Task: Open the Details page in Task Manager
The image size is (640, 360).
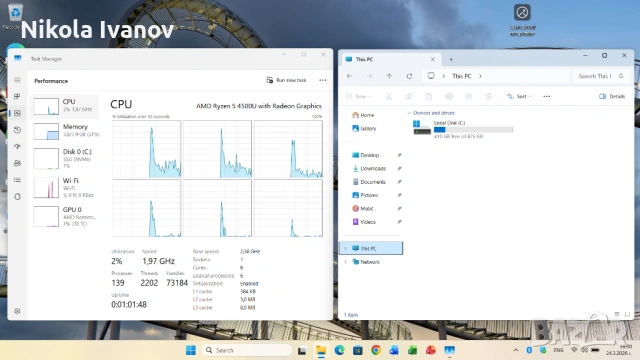Action: [x=17, y=180]
